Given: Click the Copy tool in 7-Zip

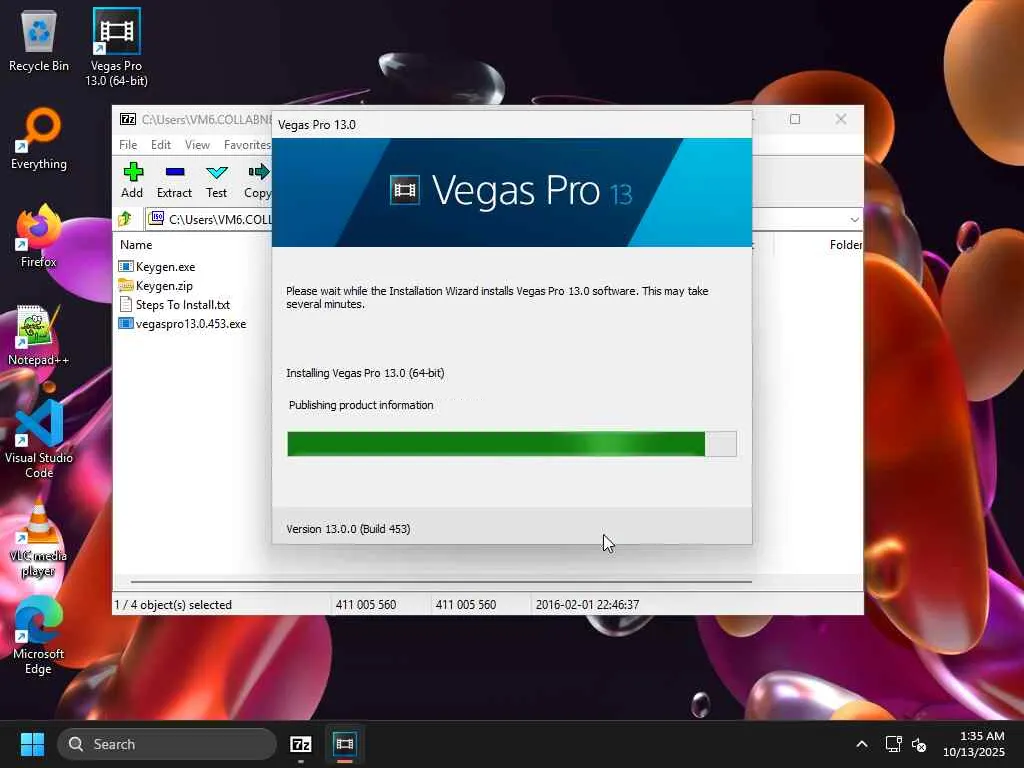Looking at the screenshot, I should [258, 180].
